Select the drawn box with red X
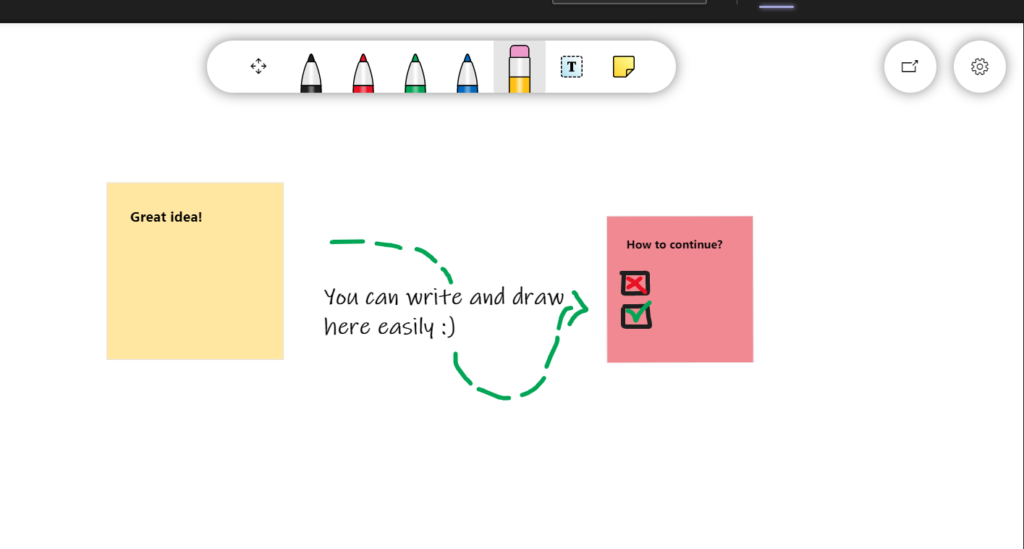The width and height of the screenshot is (1024, 549). click(635, 283)
